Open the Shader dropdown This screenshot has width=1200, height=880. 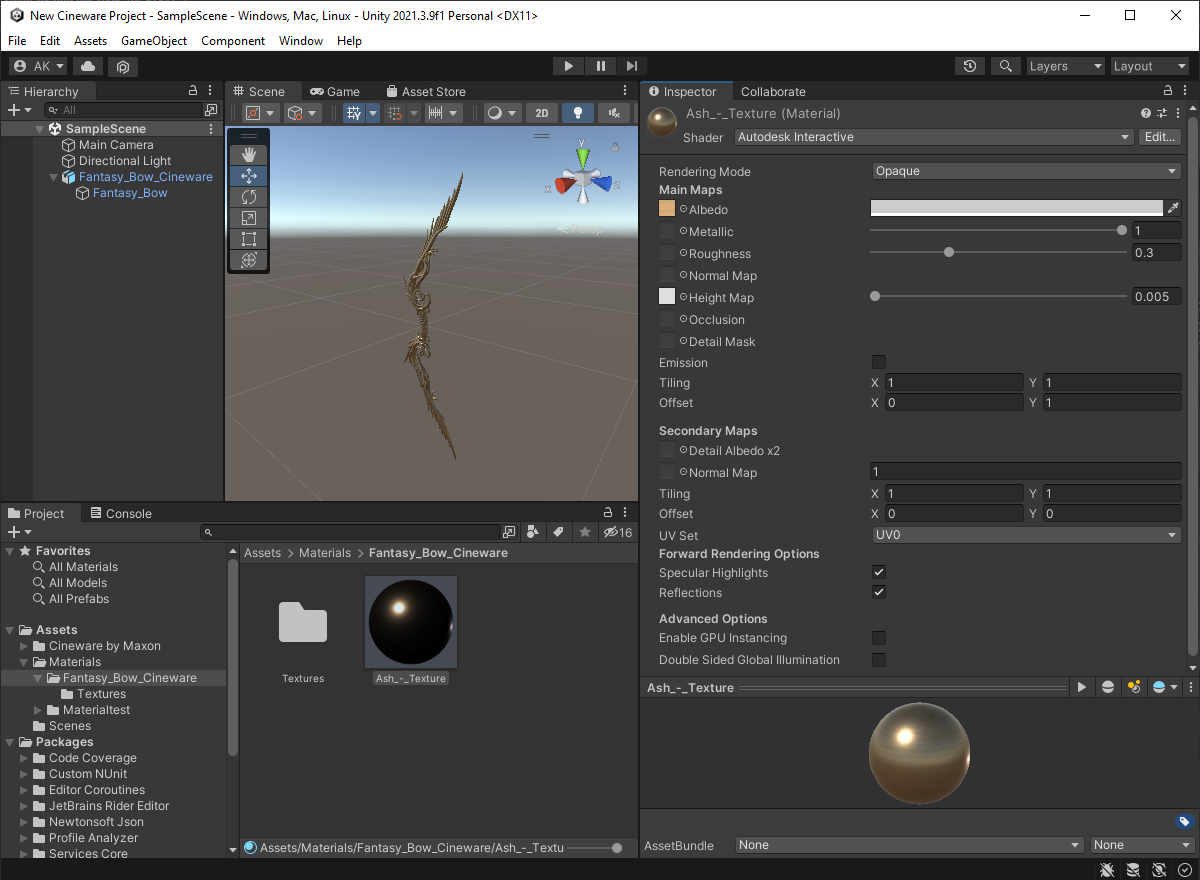(x=934, y=137)
